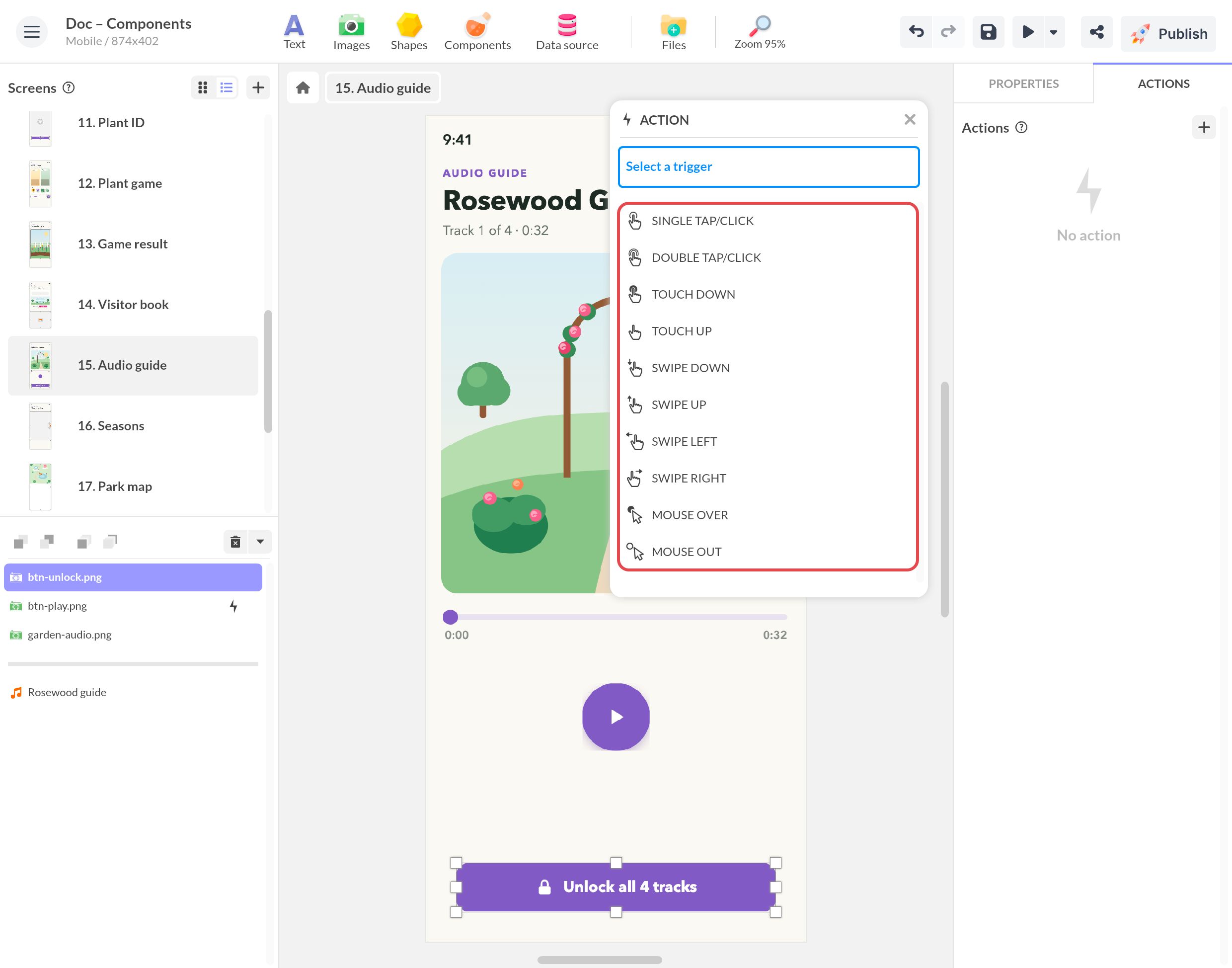Save the project with the disk icon
Viewport: 1232px width, 968px height.
click(989, 32)
